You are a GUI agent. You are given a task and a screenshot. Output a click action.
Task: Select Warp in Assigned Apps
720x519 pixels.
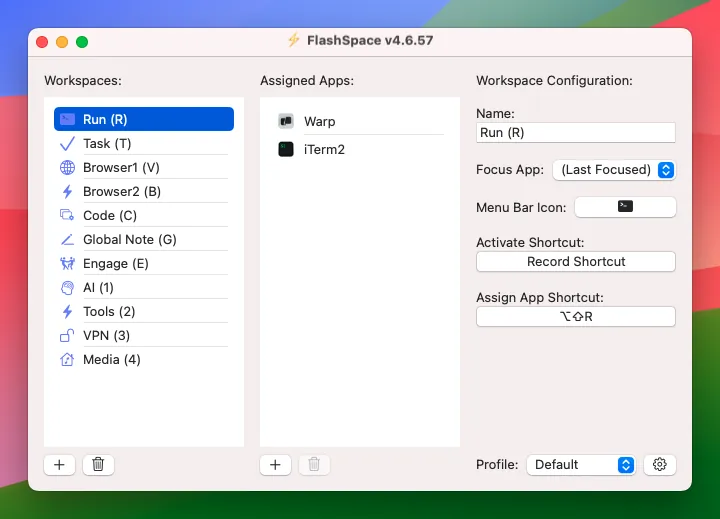coord(320,122)
